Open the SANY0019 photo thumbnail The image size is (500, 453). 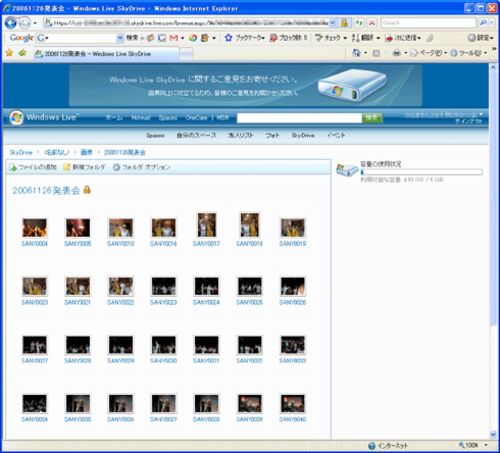pos(292,228)
